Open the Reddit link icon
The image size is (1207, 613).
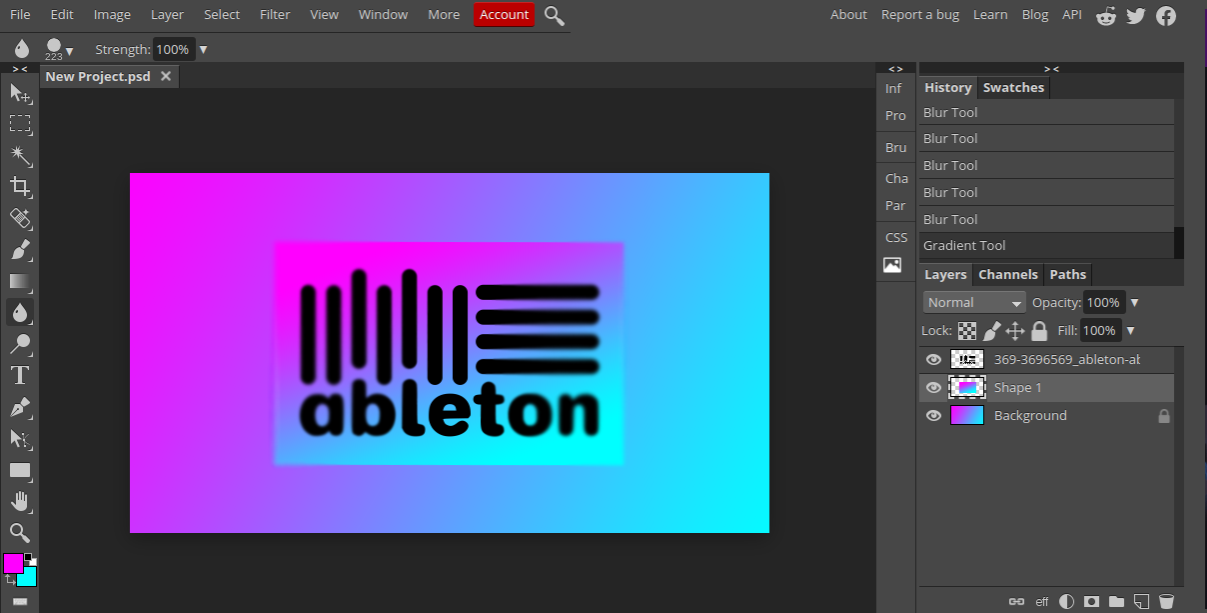(x=1106, y=15)
